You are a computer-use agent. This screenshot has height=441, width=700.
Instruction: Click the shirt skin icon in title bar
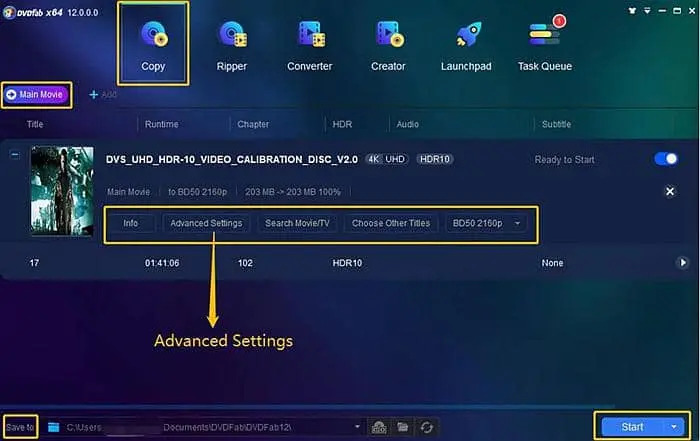click(632, 11)
